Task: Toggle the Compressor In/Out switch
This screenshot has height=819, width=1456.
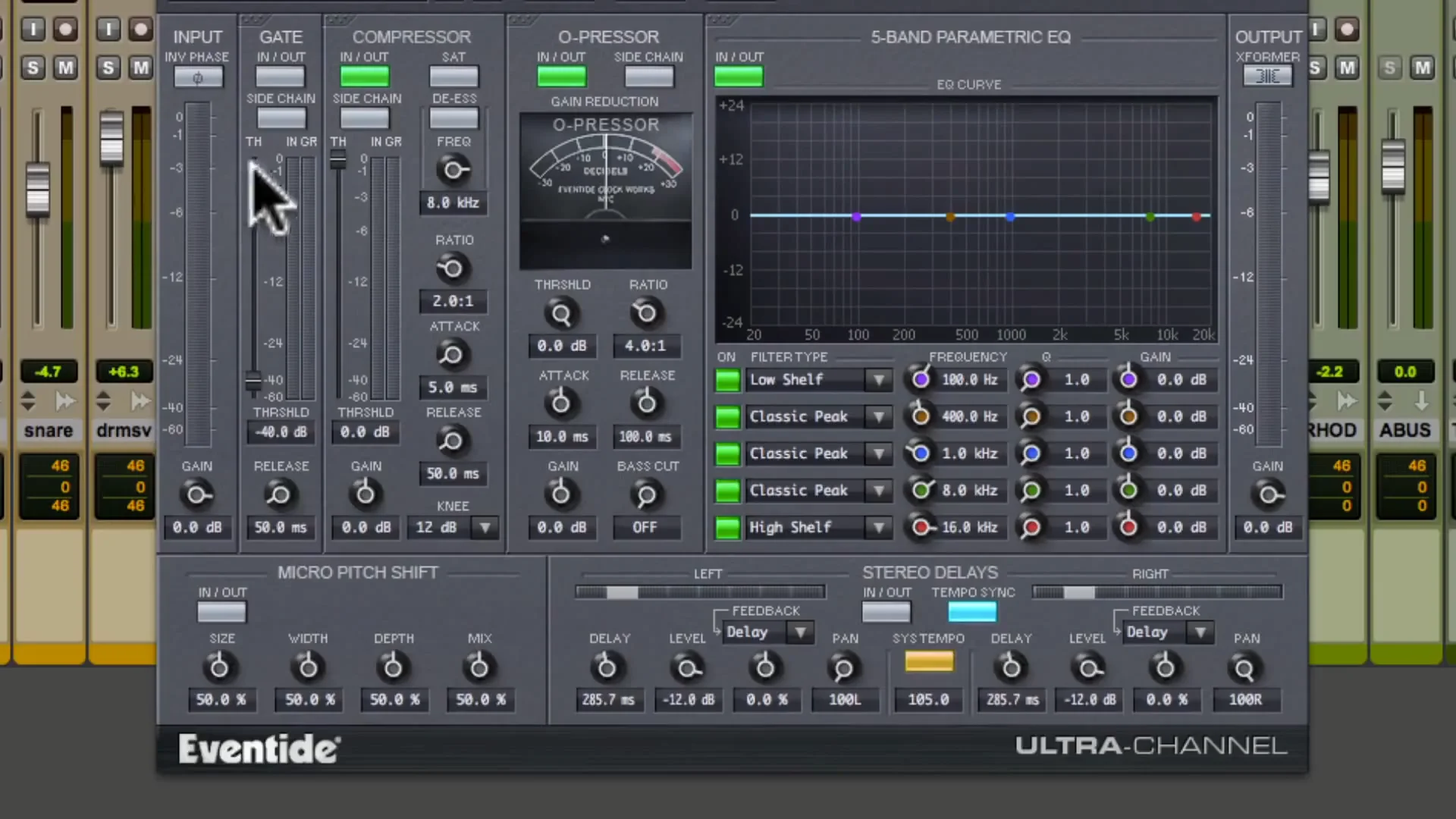Action: 364,76
